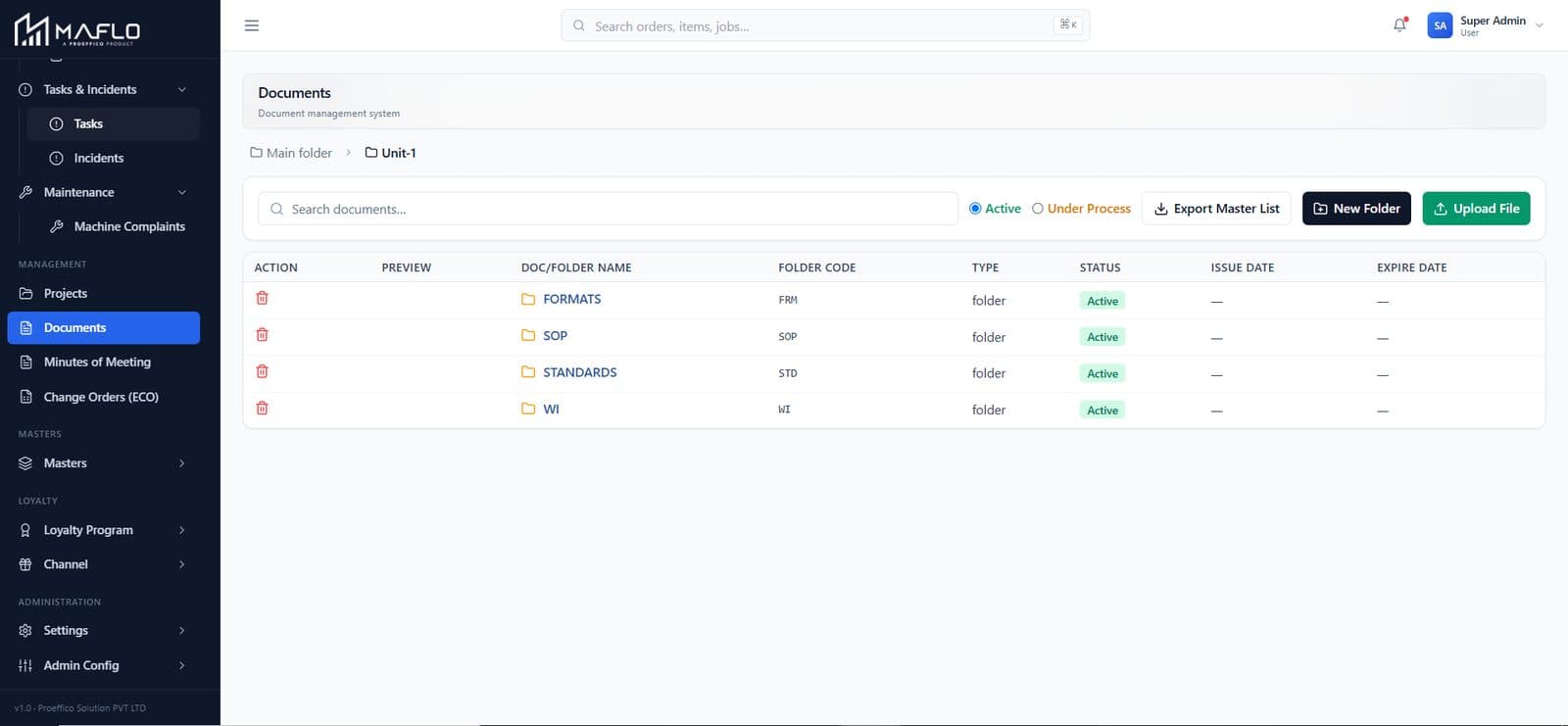
Task: Delete the STANDARDS folder row
Action: [262, 371]
